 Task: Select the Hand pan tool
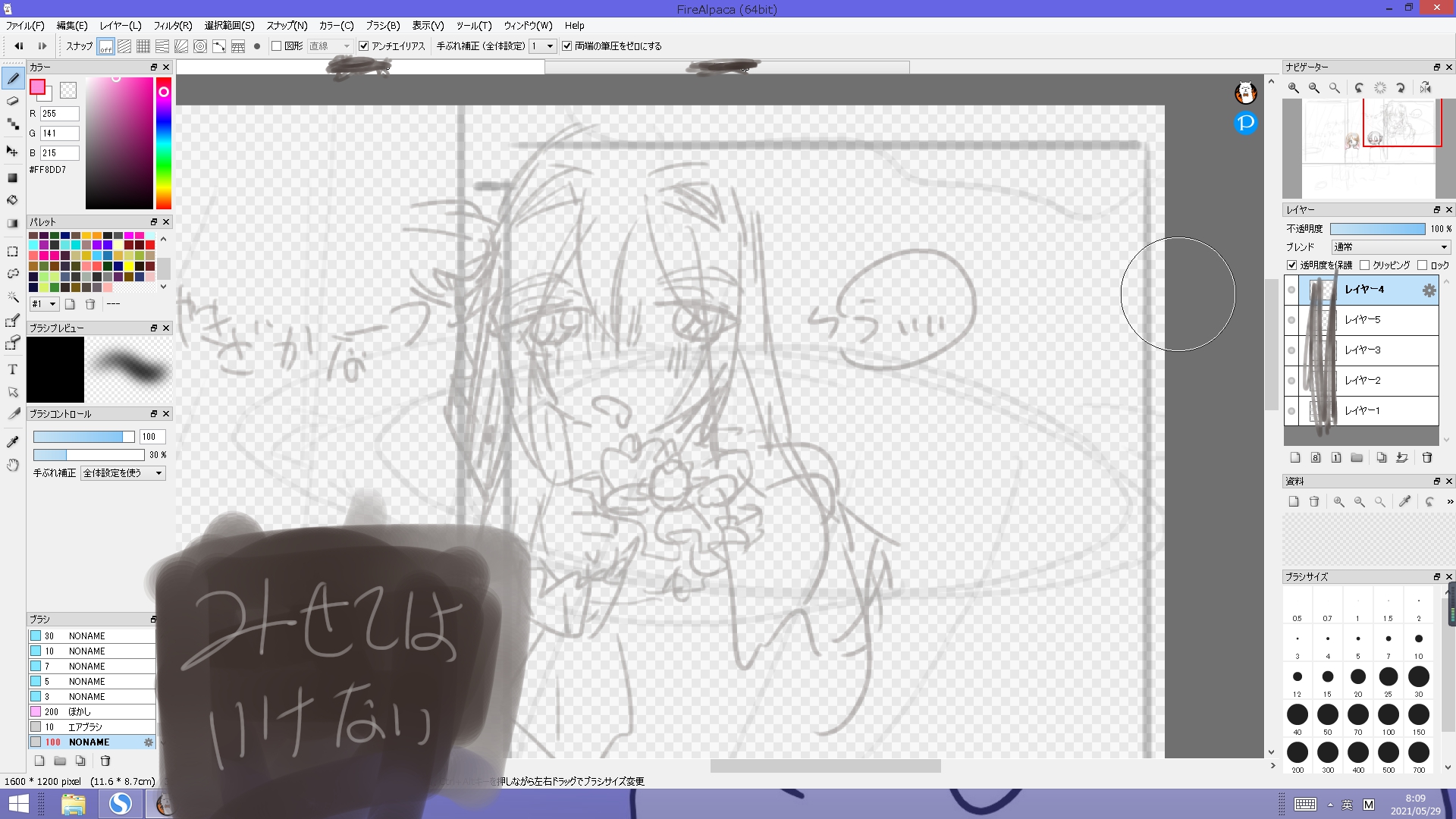click(x=12, y=465)
